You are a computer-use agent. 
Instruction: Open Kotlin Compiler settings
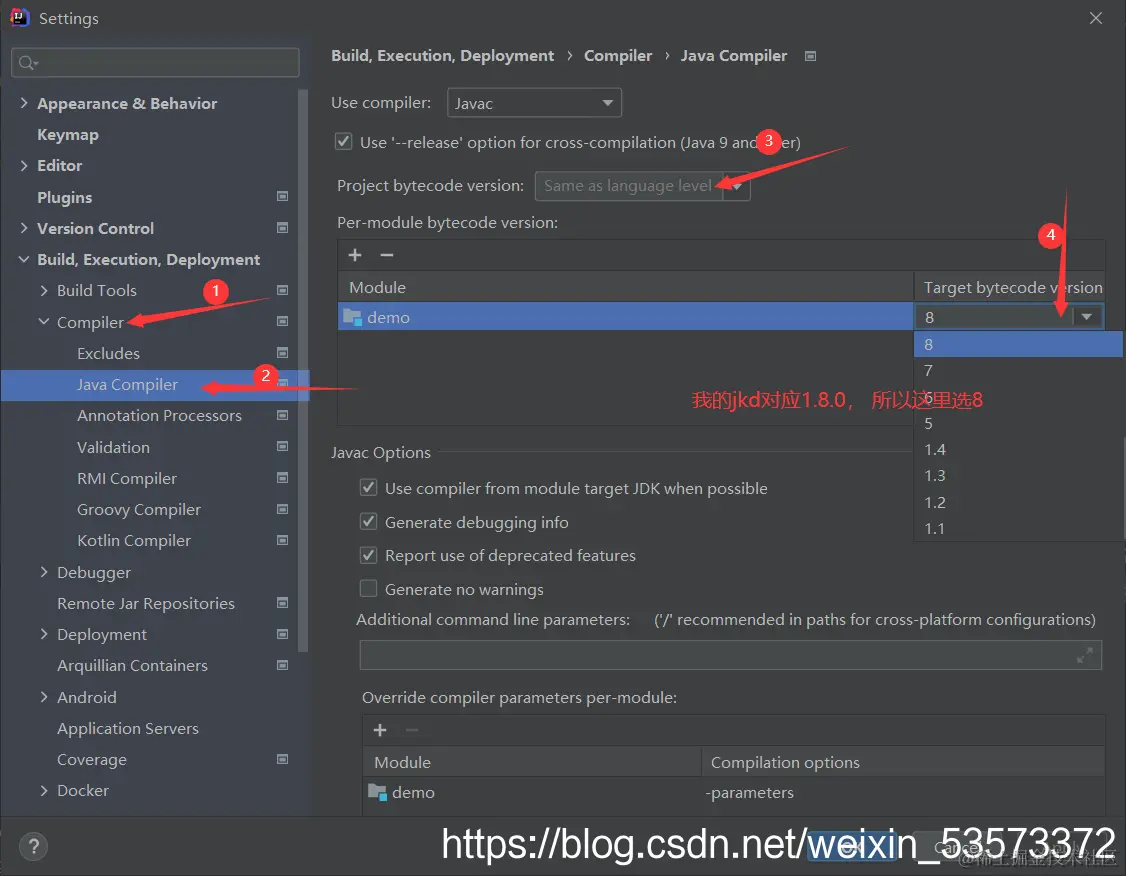click(x=134, y=540)
